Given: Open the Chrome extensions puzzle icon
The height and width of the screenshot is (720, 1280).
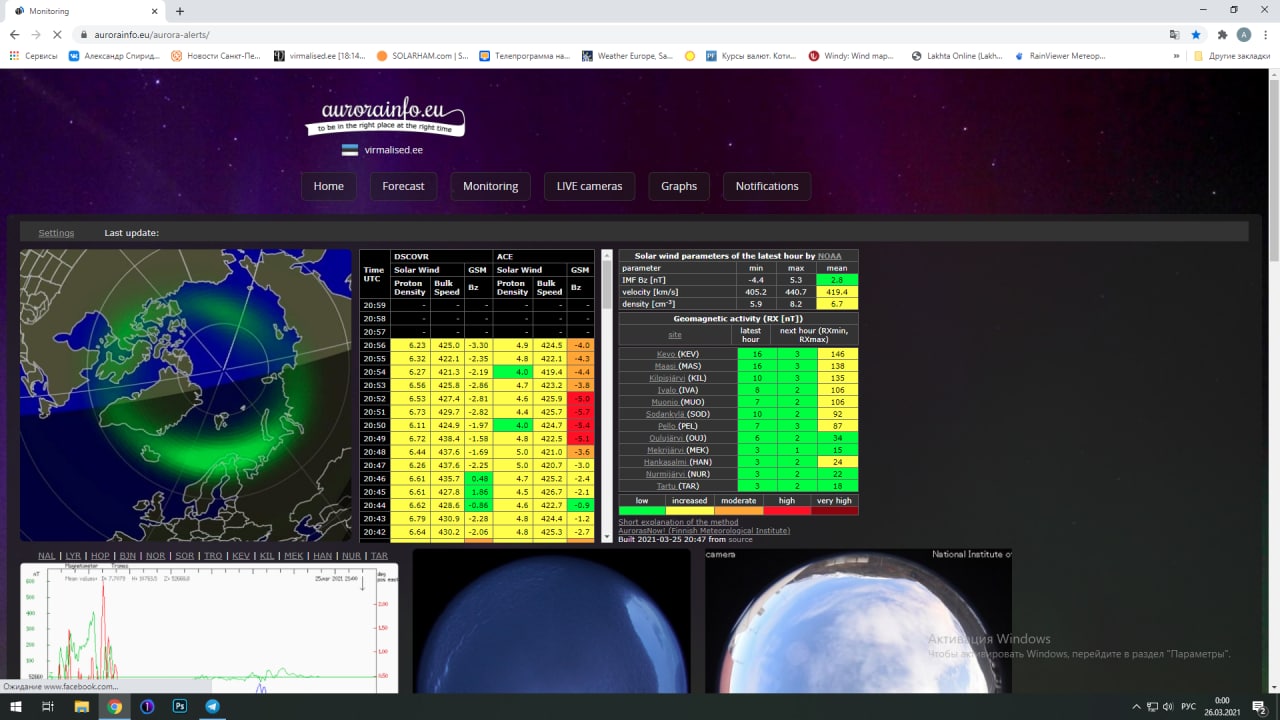Looking at the screenshot, I should (1222, 34).
